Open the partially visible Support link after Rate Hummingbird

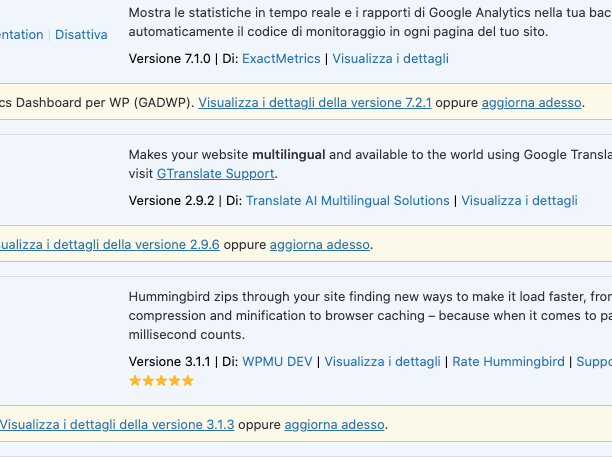(594, 361)
